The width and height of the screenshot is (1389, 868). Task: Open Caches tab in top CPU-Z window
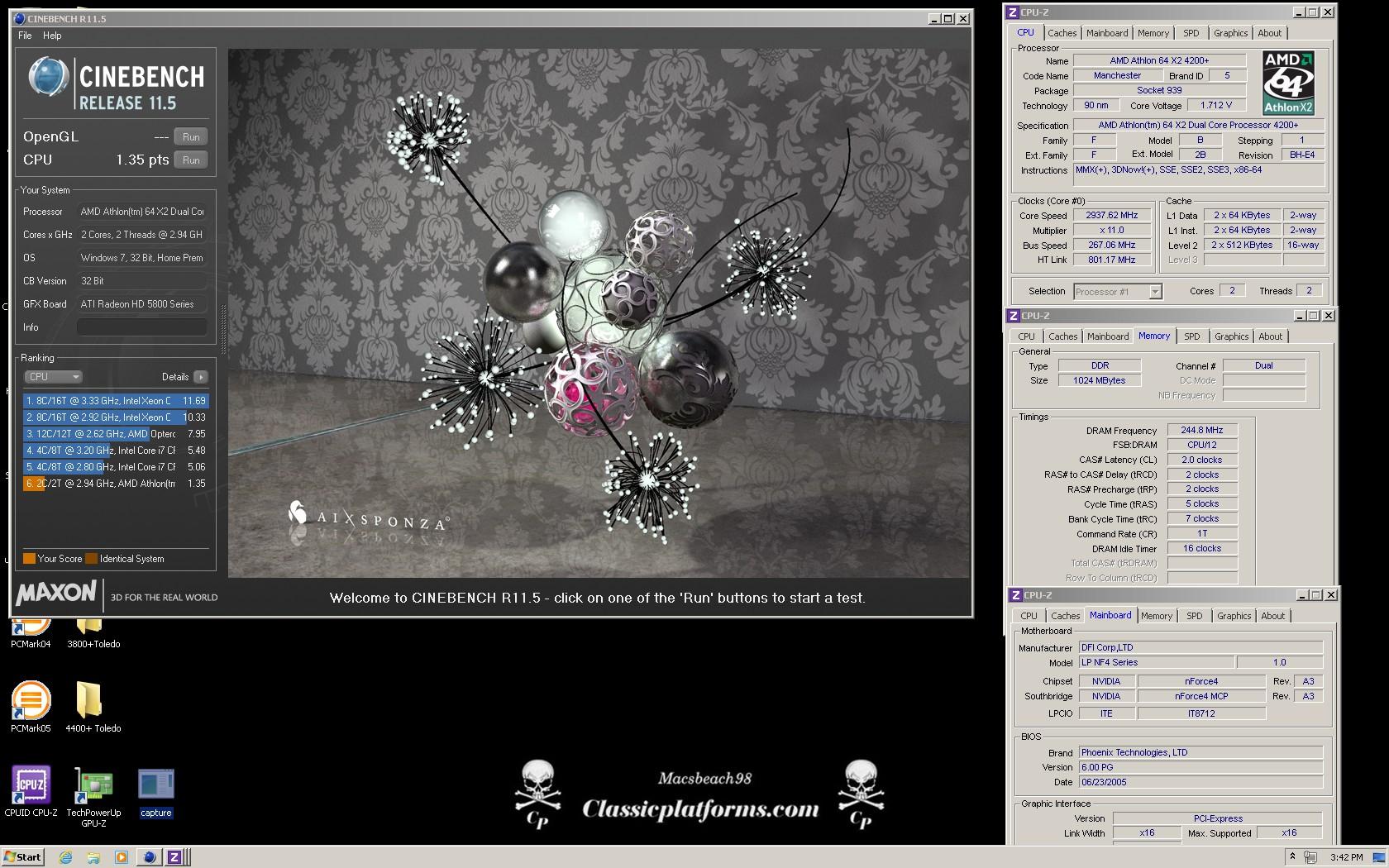(1062, 33)
